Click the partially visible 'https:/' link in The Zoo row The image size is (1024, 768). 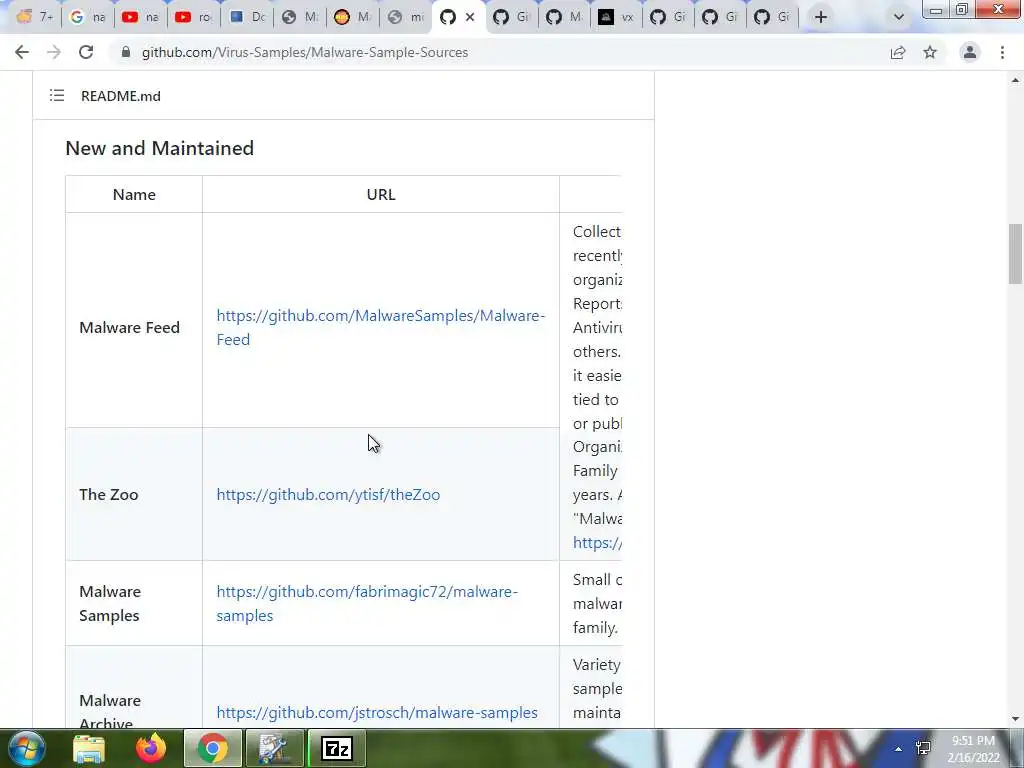point(597,543)
